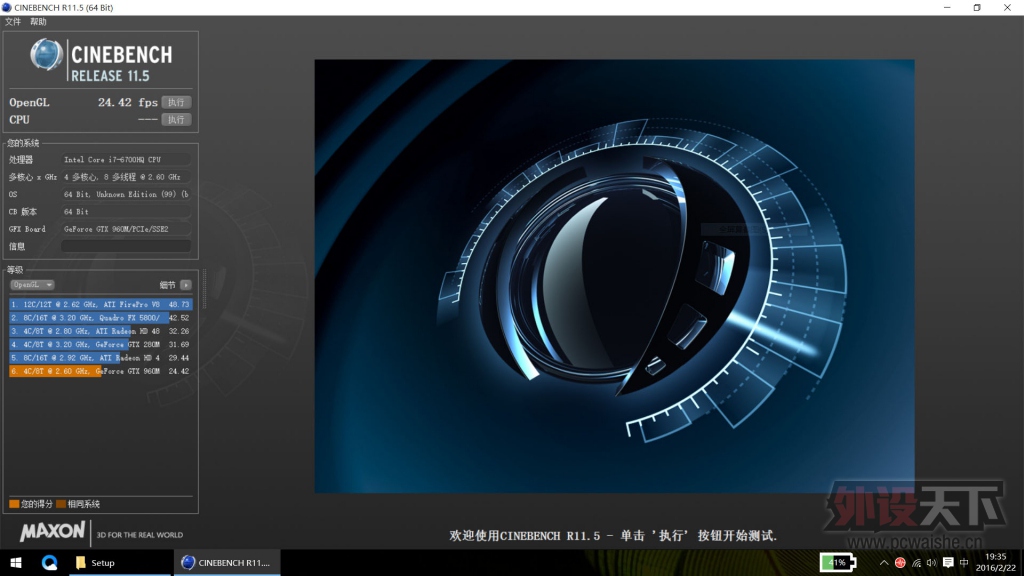Click the 24.42 fps OpenGL score

coord(127,103)
